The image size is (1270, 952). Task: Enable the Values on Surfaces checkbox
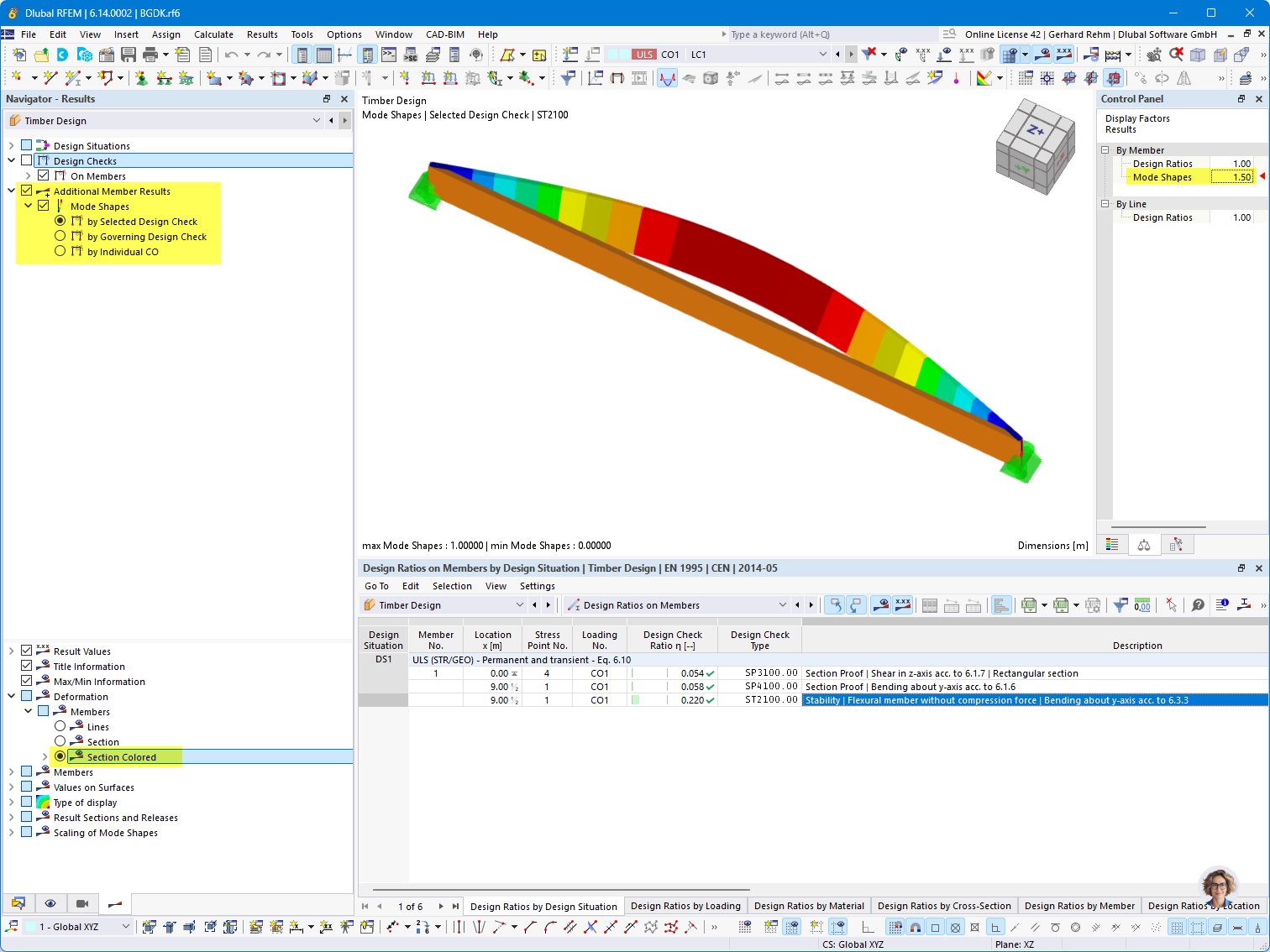coord(27,787)
